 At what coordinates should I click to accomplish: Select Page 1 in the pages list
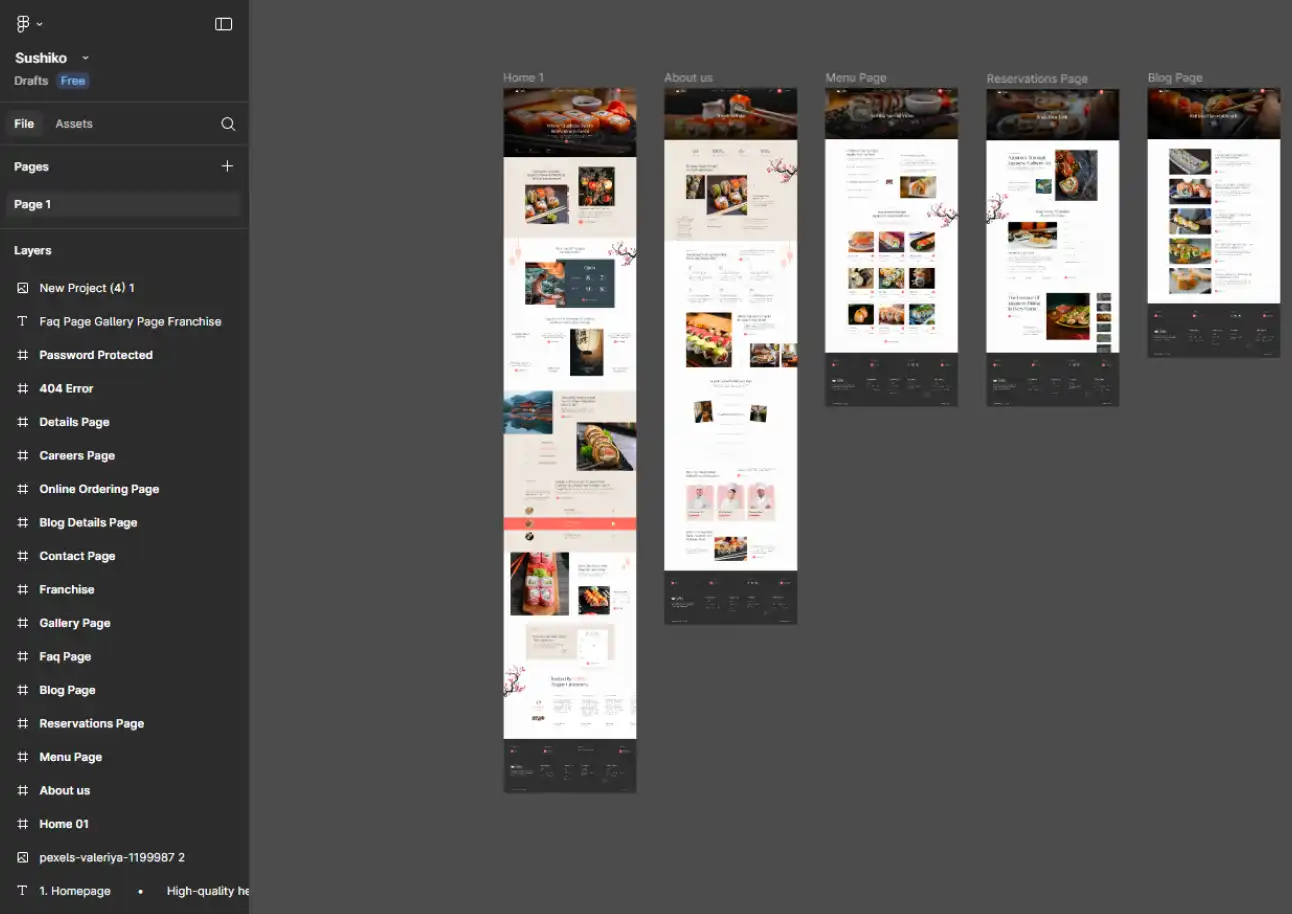coord(124,204)
